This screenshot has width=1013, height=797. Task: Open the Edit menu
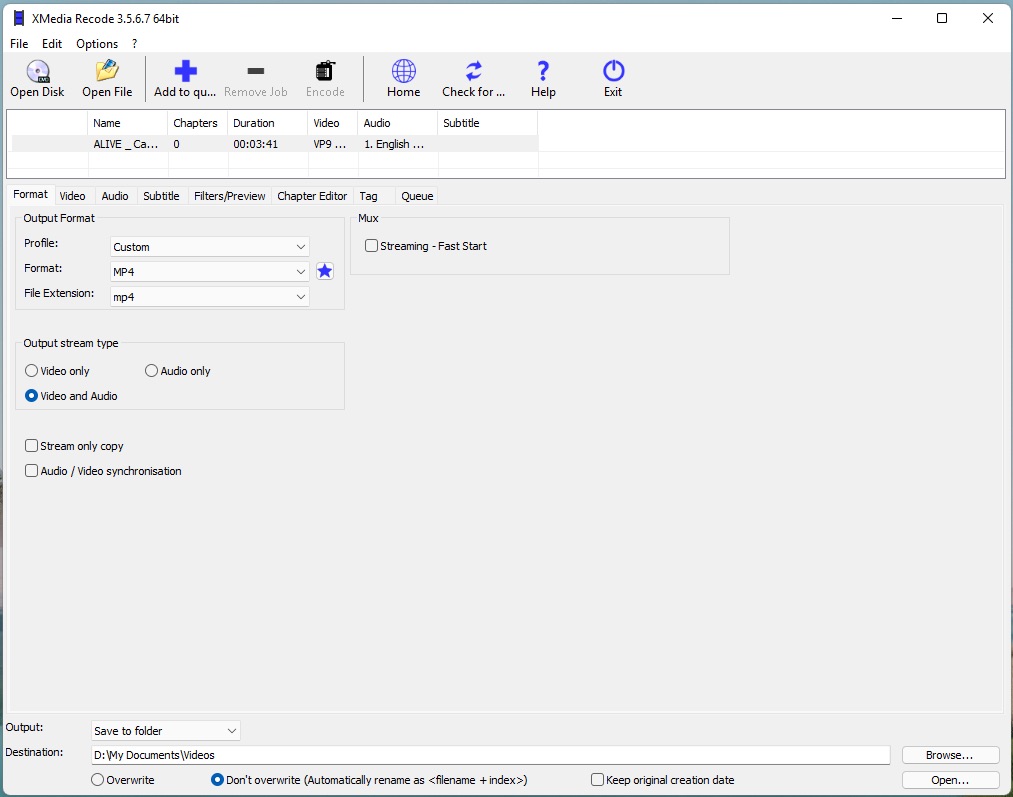[x=52, y=43]
